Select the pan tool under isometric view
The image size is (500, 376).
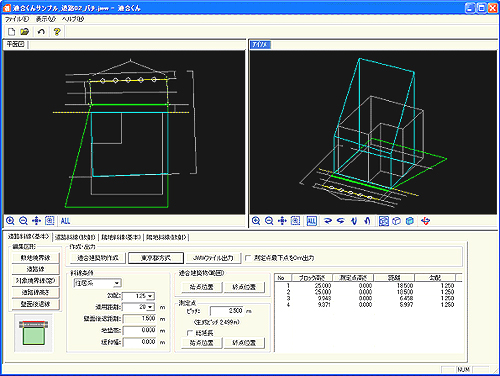pos(282,221)
